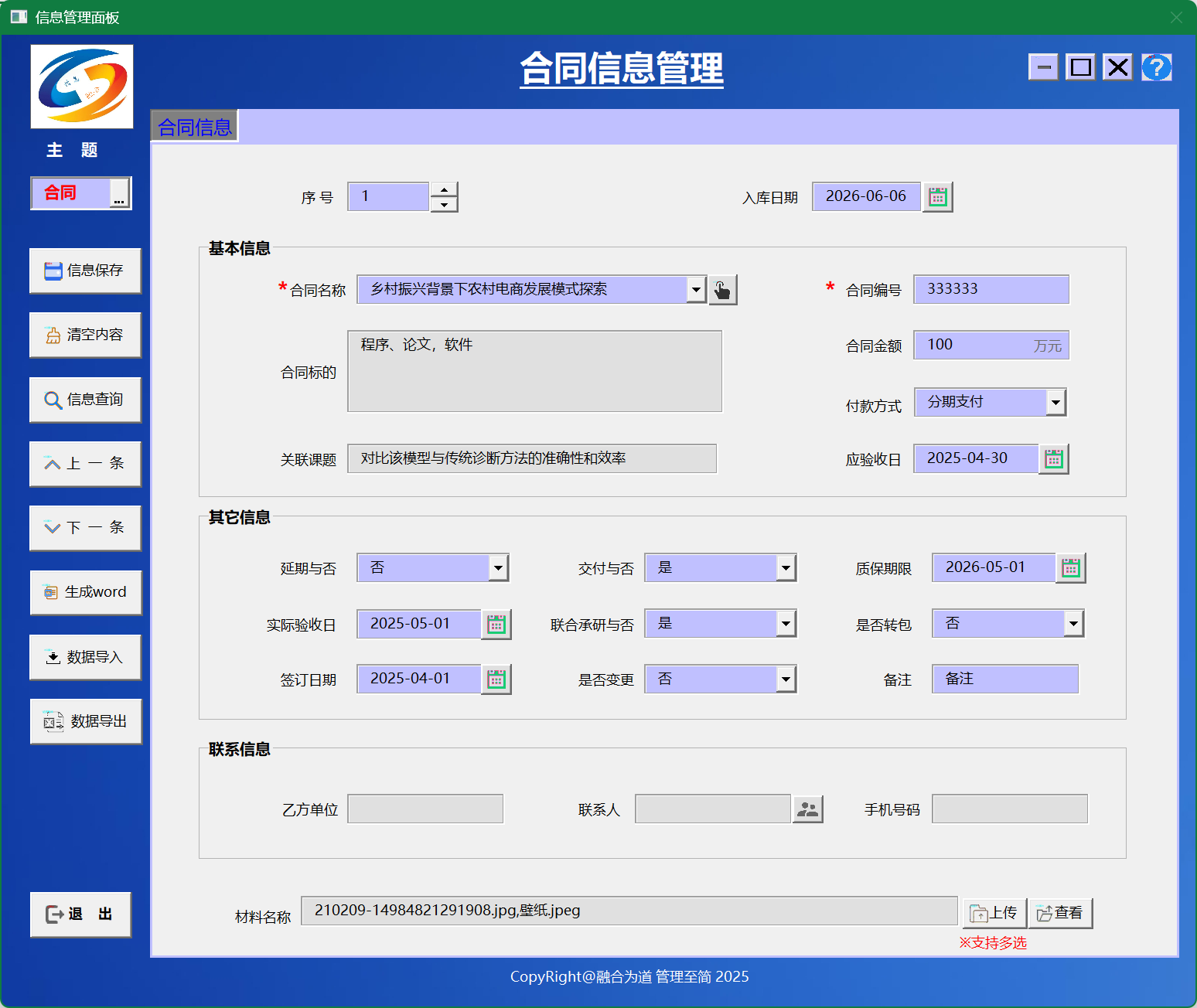
Task: Click the 合同标的 text area
Action: [534, 371]
